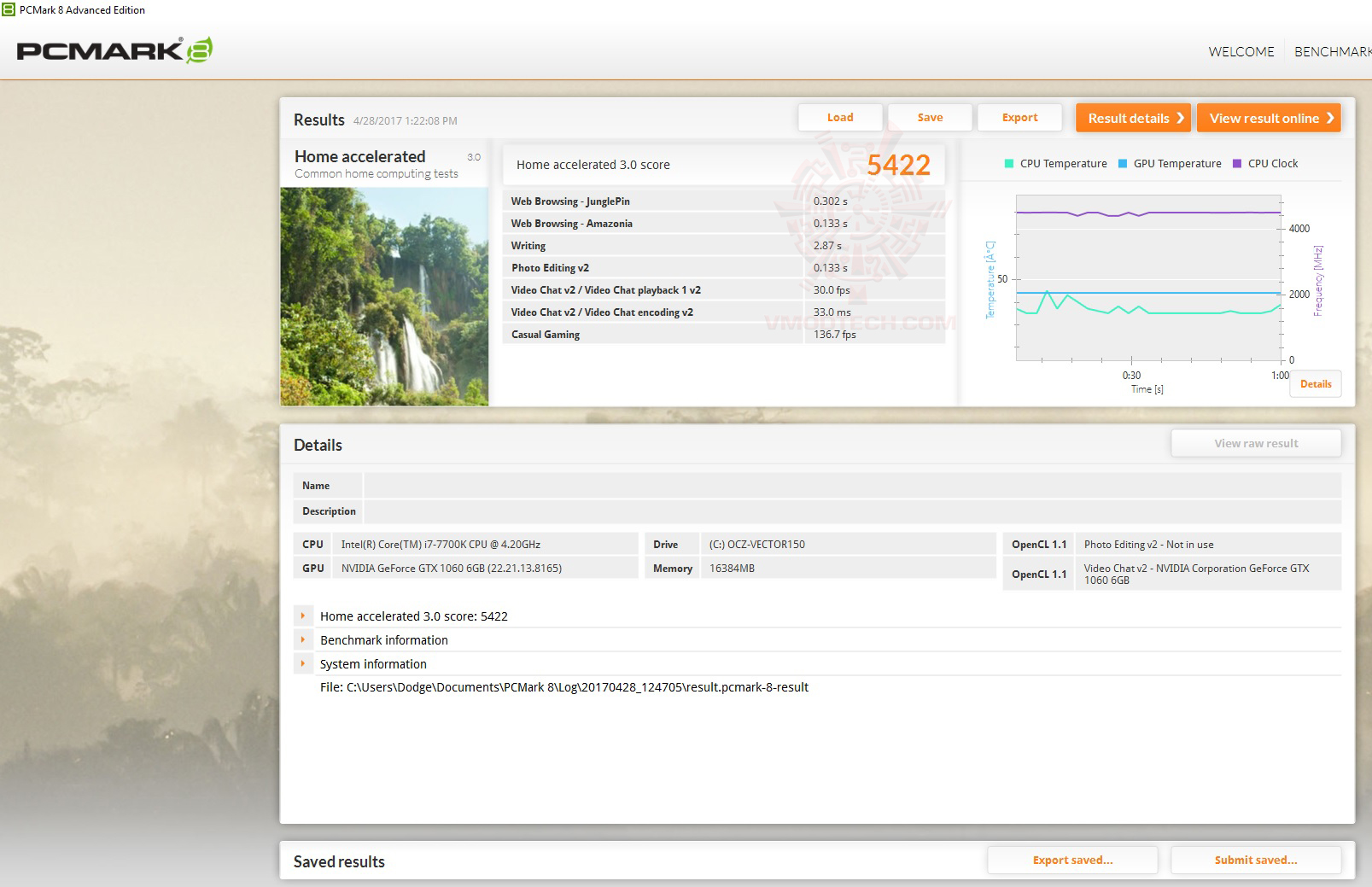Click the results date 4/28/2017 timestamp
Viewport: 1372px width, 887px height.
coord(406,121)
